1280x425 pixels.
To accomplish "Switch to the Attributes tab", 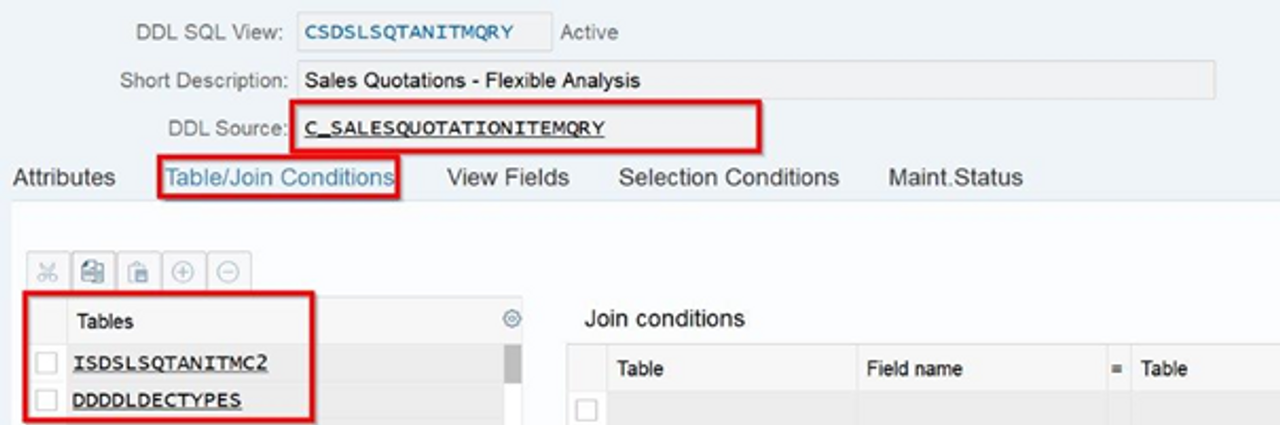I will [x=64, y=178].
